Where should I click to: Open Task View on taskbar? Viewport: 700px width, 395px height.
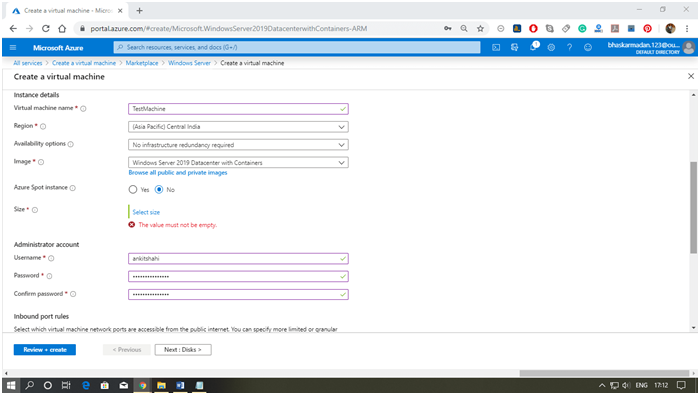66,385
